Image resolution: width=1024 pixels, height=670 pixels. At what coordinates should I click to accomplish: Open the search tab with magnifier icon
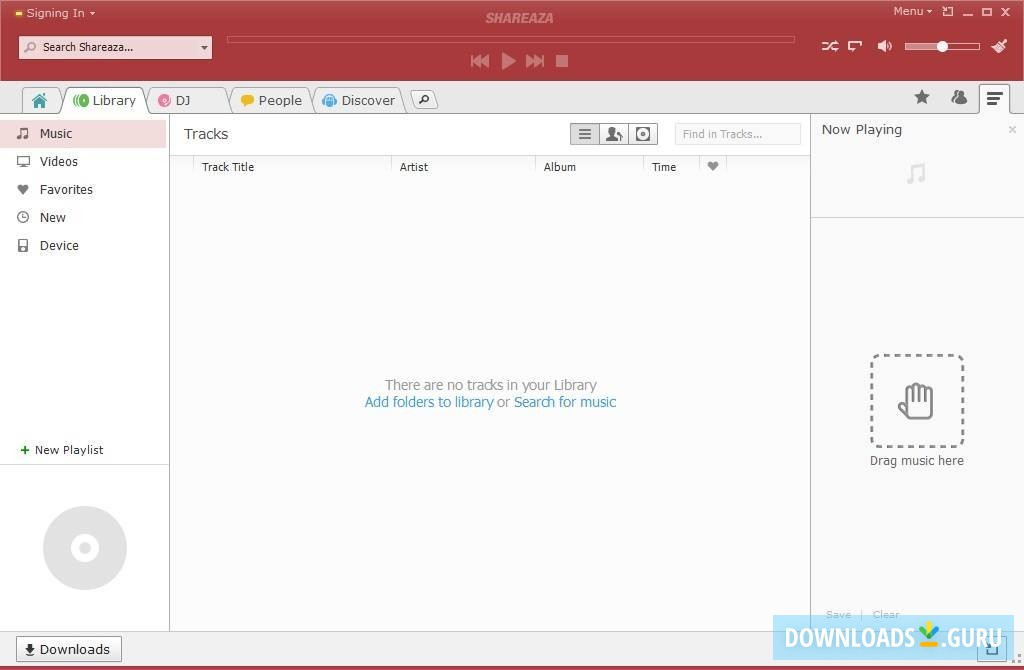[424, 100]
